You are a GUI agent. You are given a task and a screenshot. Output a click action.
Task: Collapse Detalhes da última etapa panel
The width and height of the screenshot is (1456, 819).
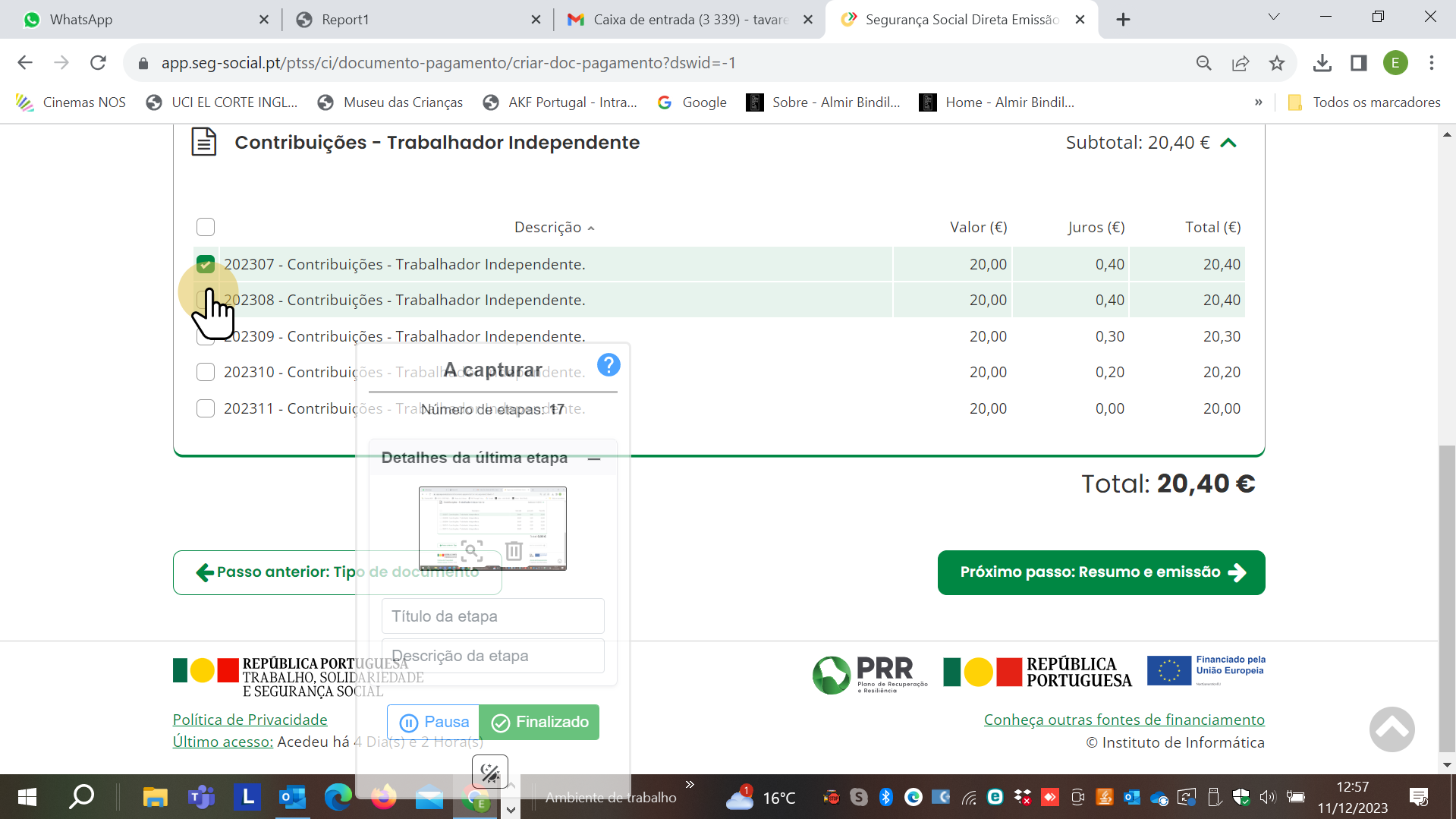tap(594, 458)
